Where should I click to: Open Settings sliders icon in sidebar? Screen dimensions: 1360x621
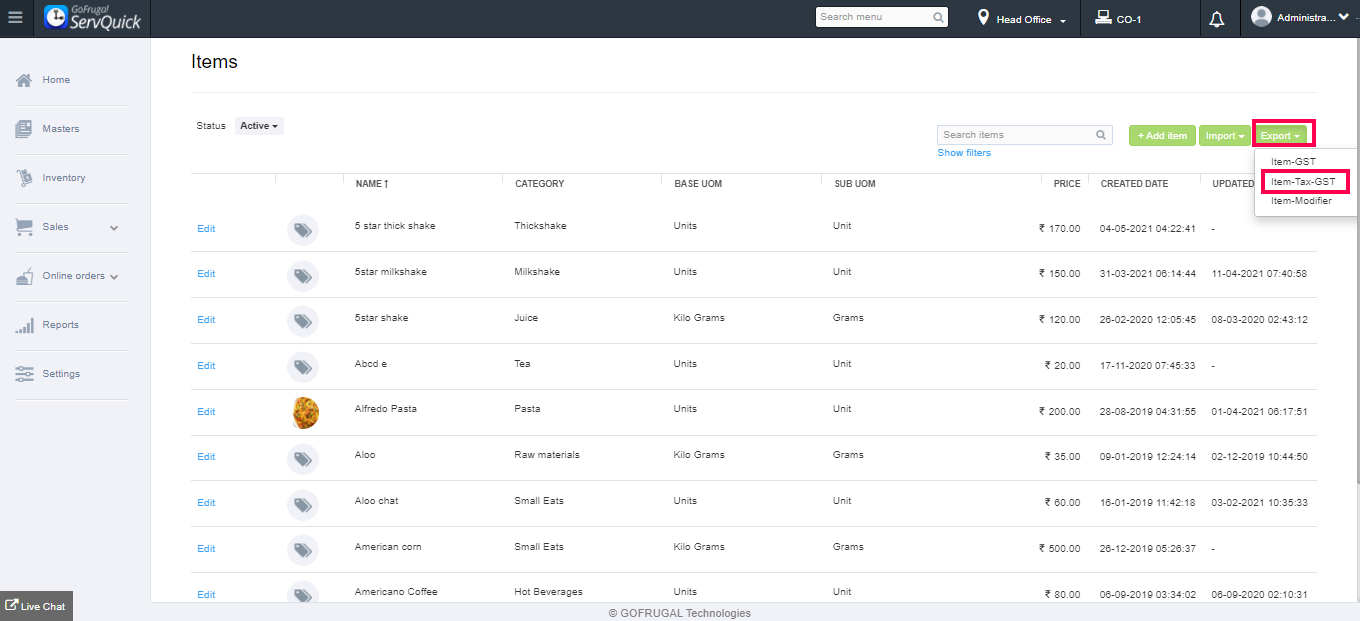[24, 374]
